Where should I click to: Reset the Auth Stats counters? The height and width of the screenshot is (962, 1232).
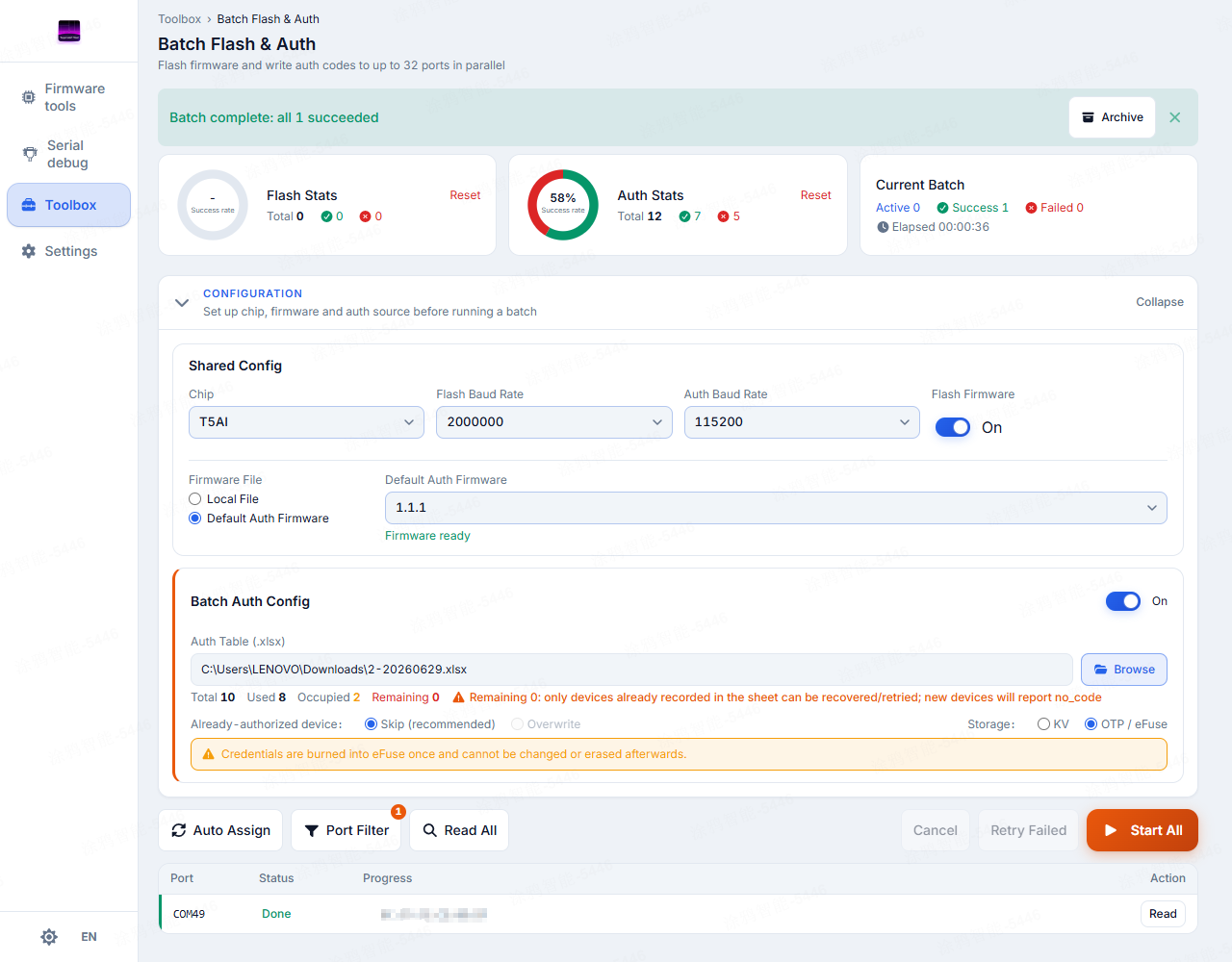point(815,195)
